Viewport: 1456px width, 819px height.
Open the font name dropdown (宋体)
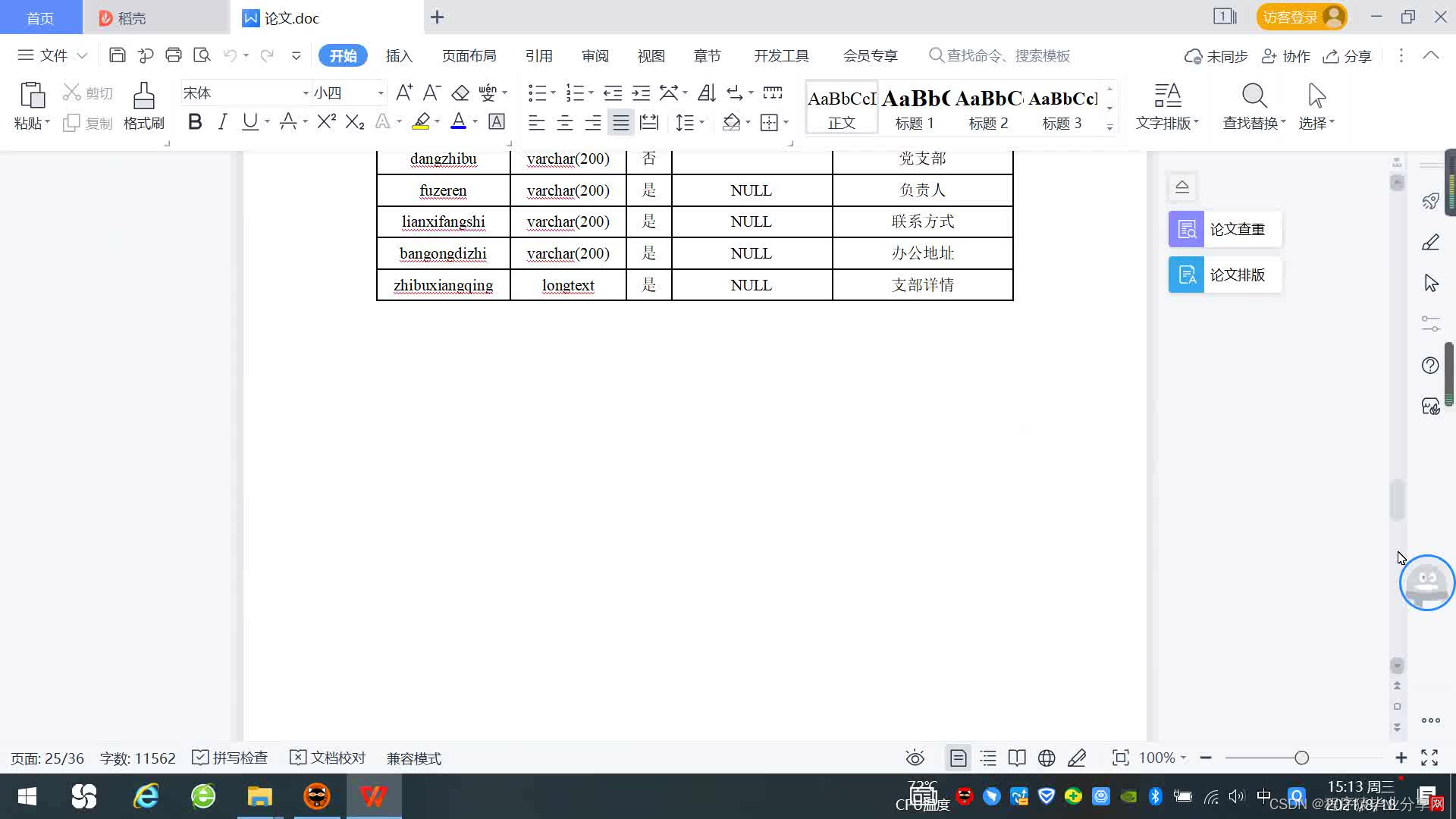click(x=306, y=93)
